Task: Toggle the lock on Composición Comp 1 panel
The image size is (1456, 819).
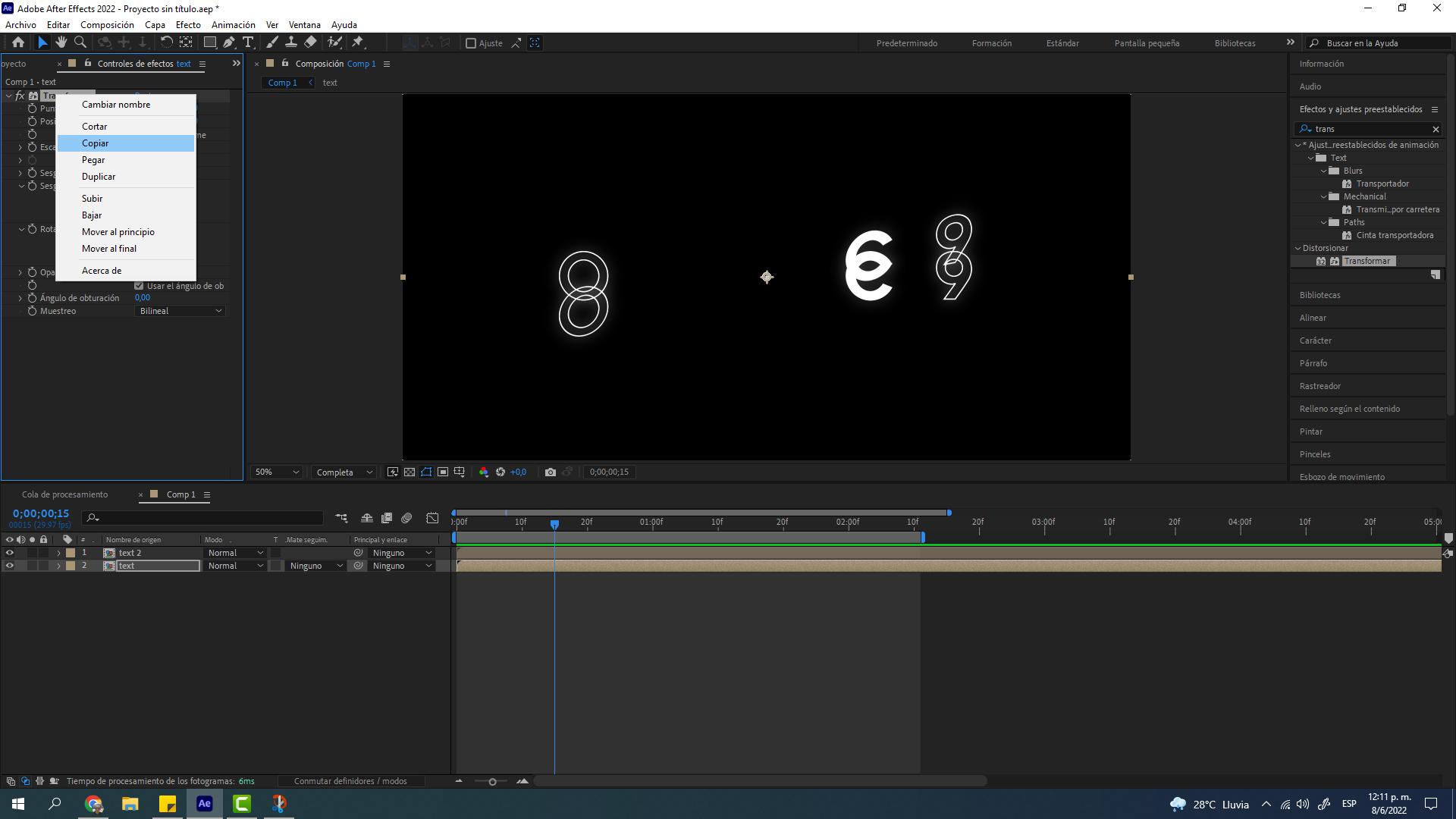Action: pyautogui.click(x=285, y=63)
